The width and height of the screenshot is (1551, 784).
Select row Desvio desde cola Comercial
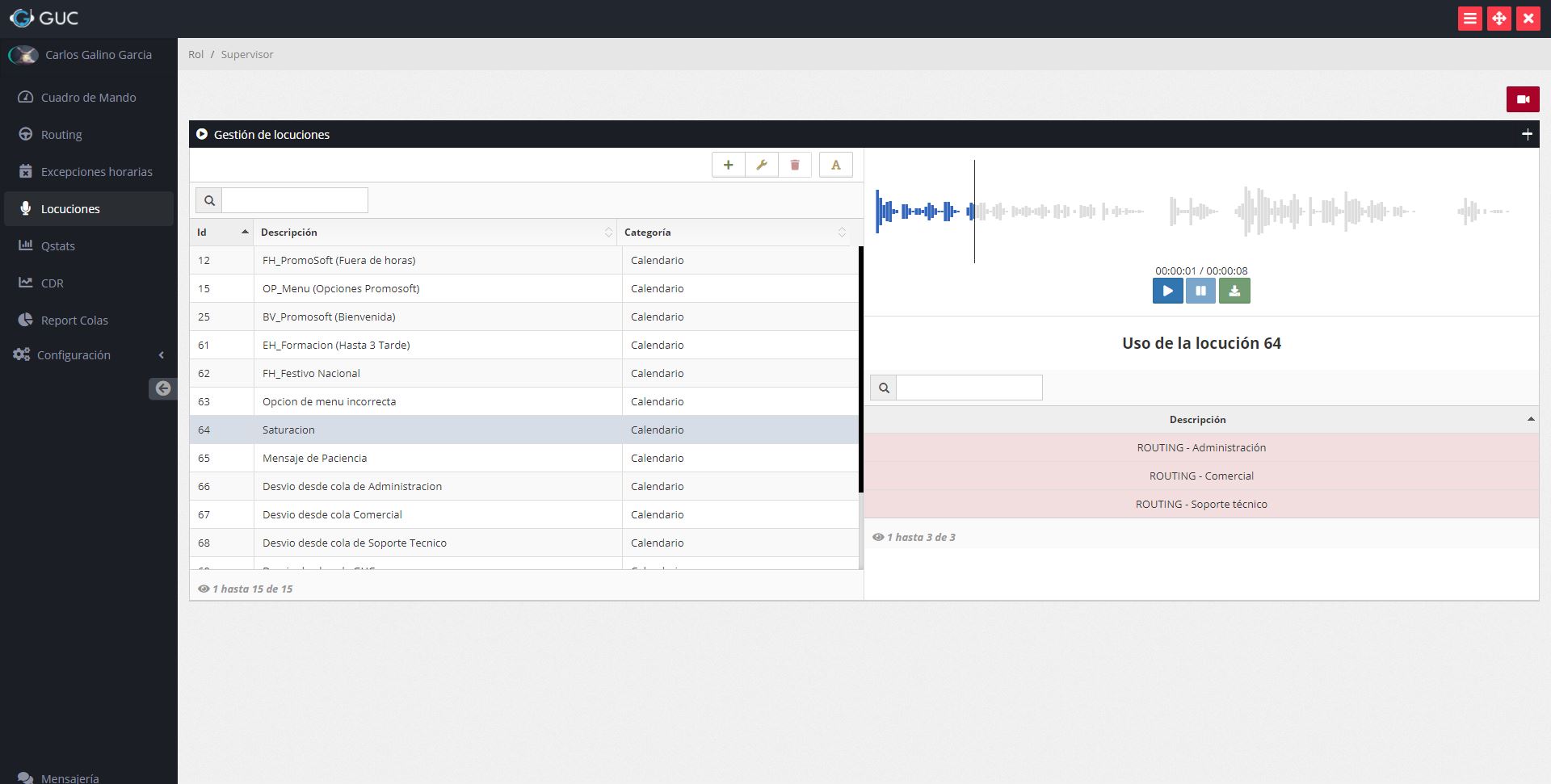[x=524, y=514]
